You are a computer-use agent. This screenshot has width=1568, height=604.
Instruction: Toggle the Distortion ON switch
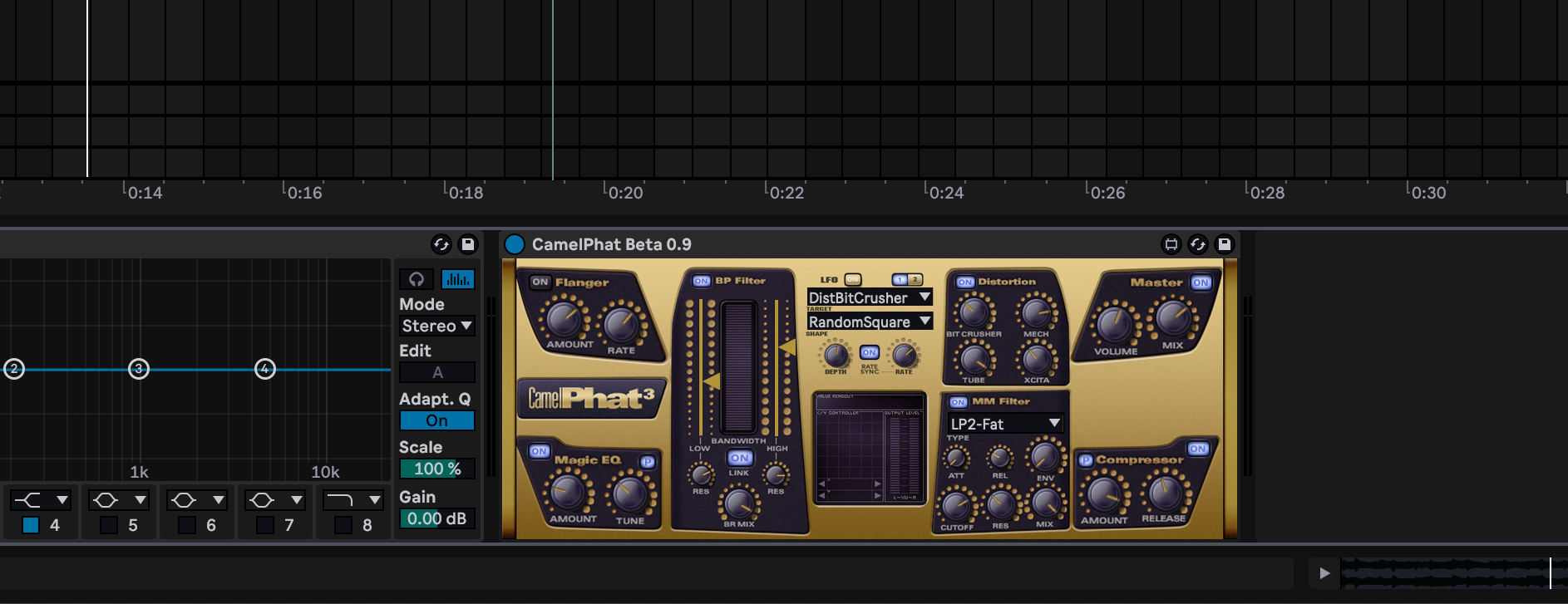(964, 282)
